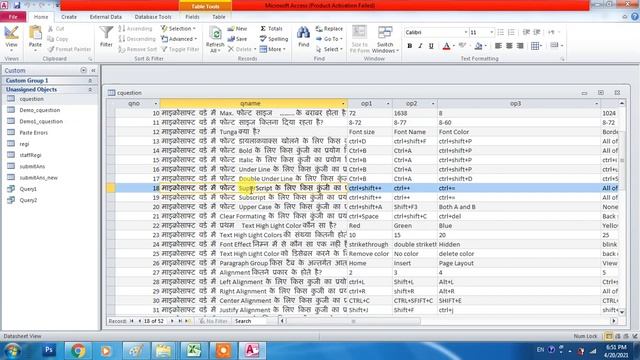
Task: Center align text
Action: [509, 46]
